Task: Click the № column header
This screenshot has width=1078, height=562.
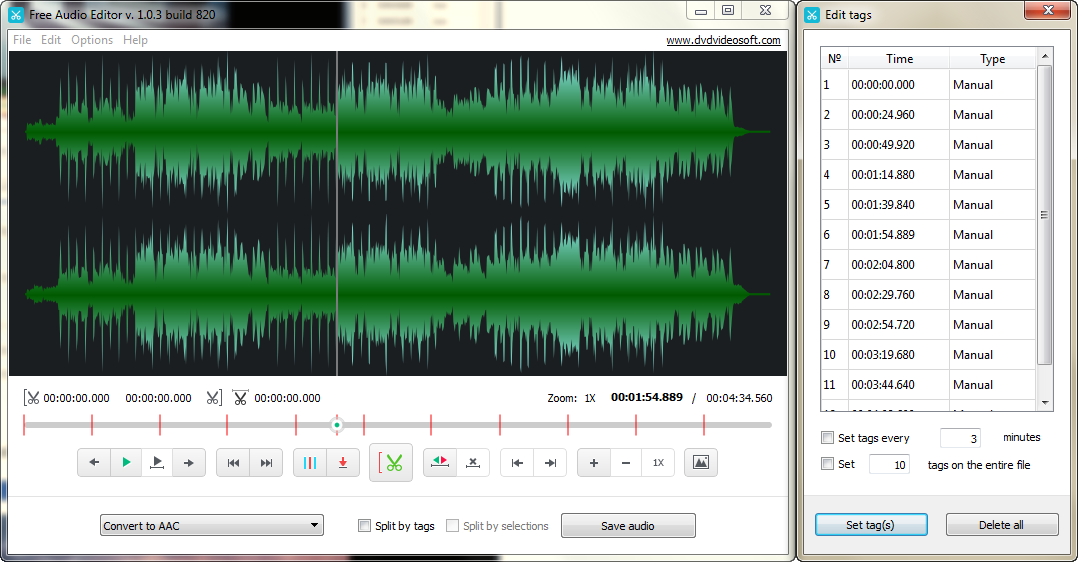Action: 835,58
